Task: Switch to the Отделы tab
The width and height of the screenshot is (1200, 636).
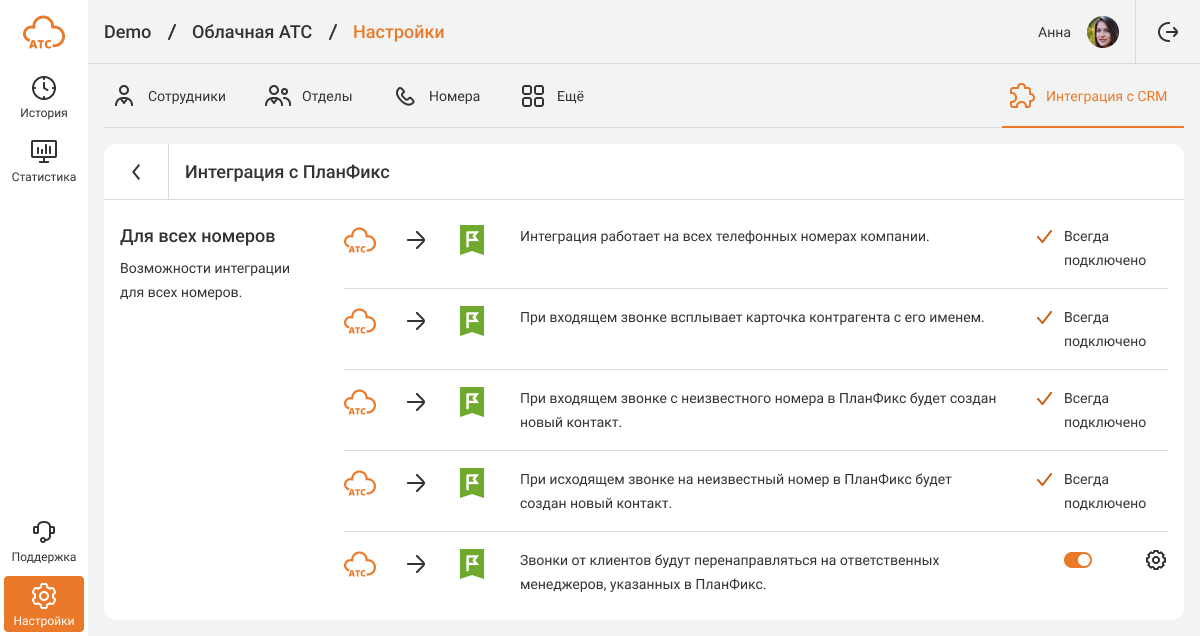Action: click(x=309, y=97)
